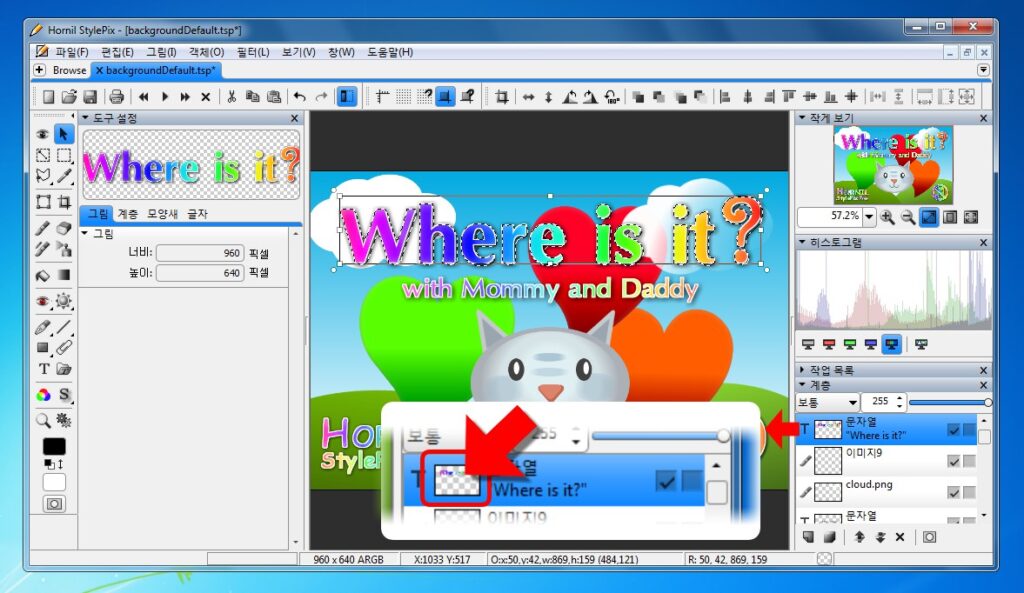Click the 너비 width field showing 960

[x=200, y=253]
